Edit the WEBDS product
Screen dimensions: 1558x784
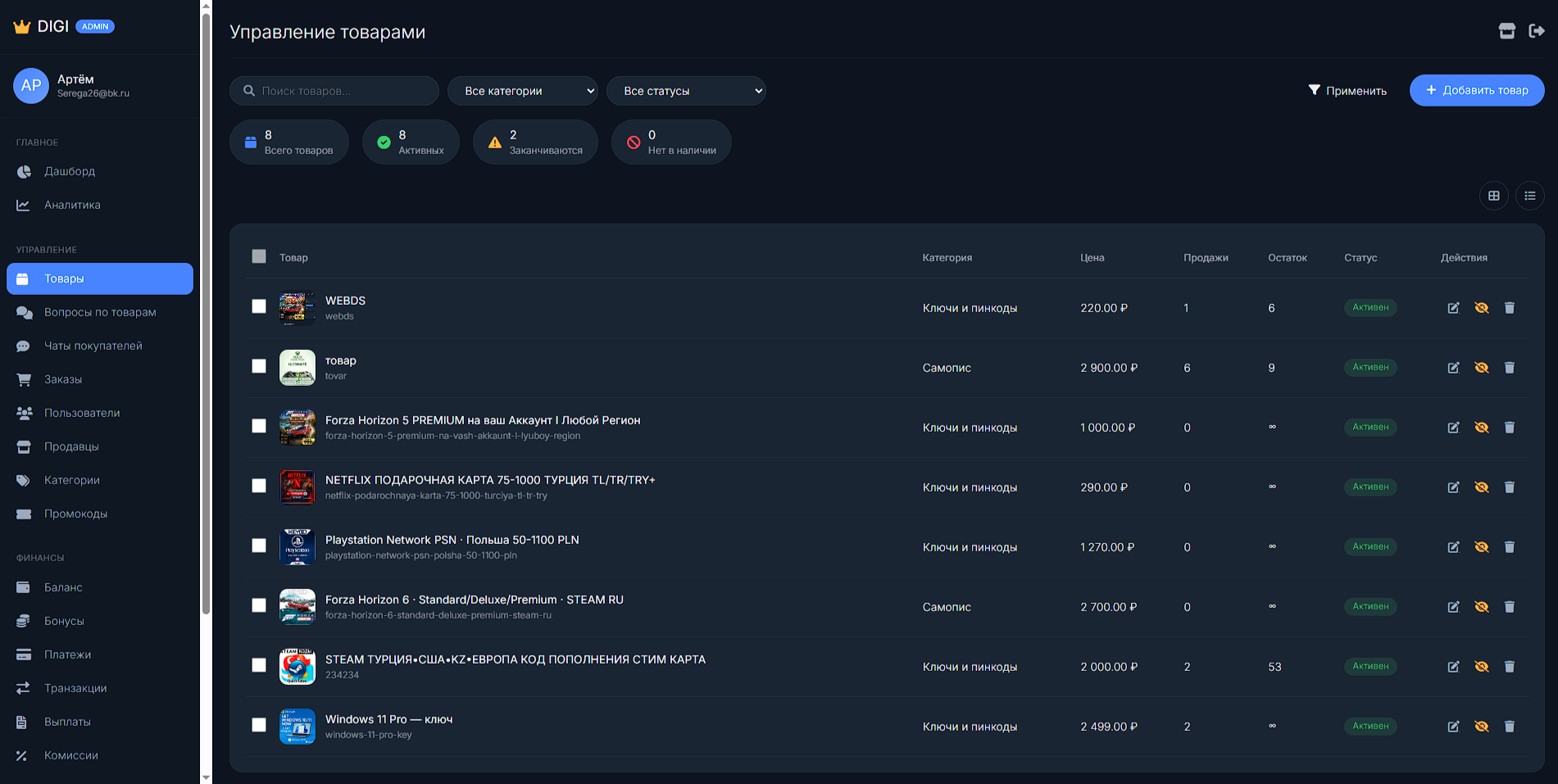point(1453,308)
